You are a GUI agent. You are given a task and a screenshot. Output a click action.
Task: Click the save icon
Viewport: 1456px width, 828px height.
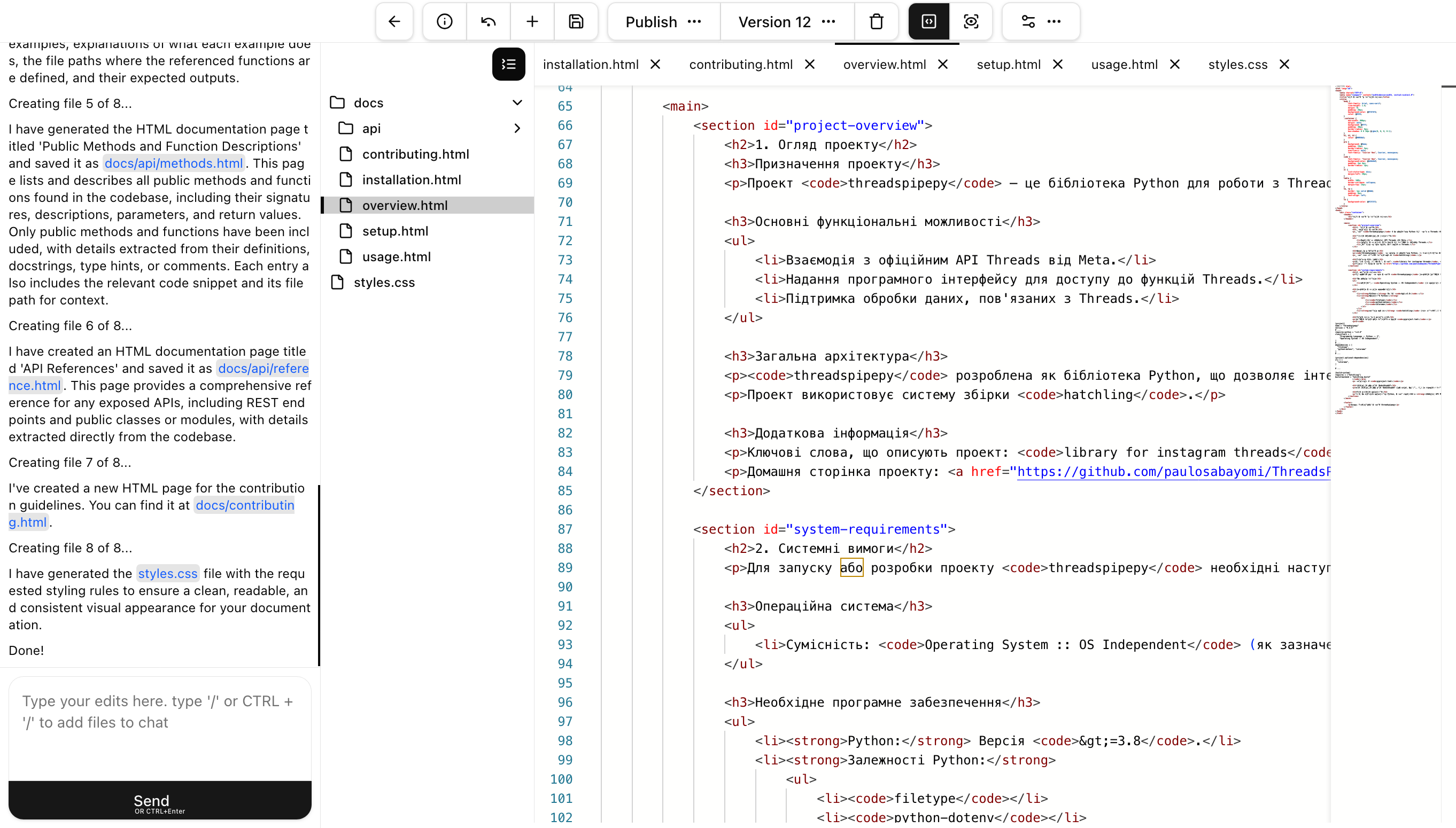tap(576, 21)
